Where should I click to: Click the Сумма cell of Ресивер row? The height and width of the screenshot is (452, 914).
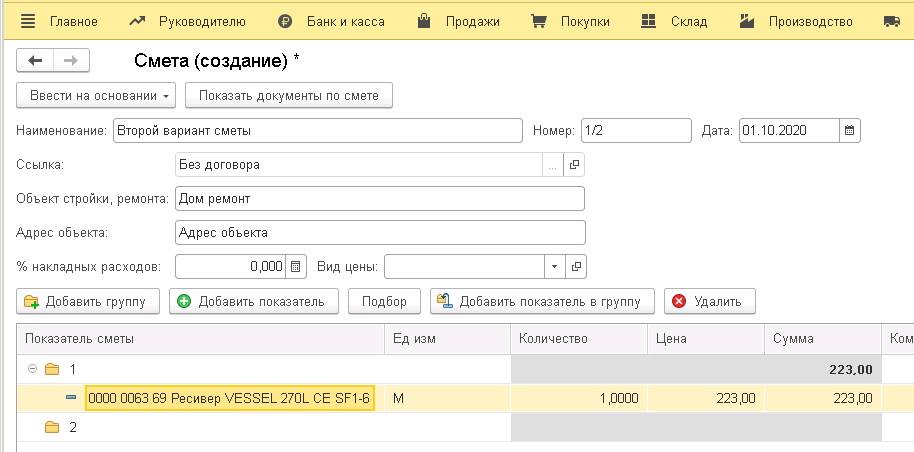822,398
